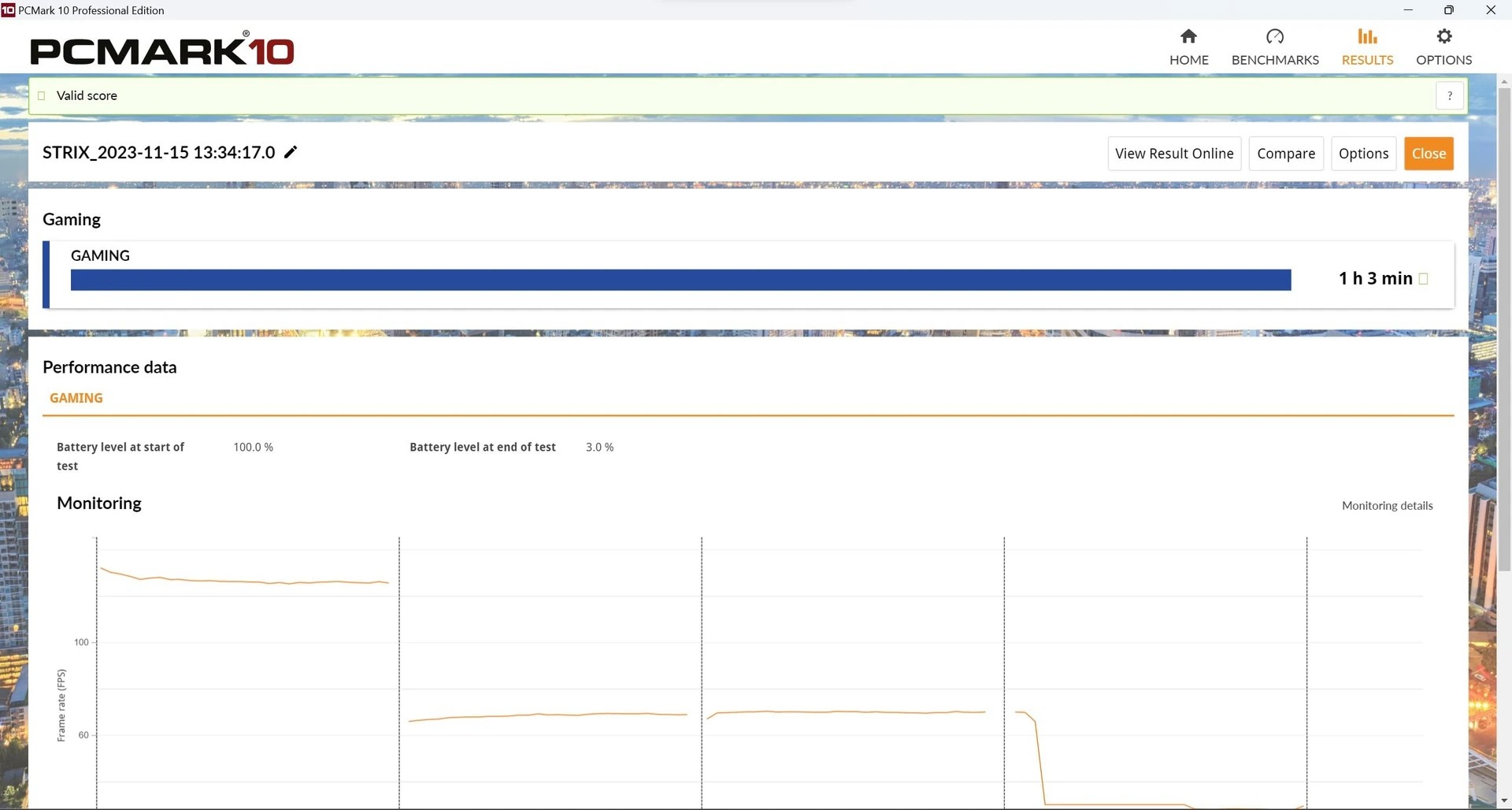The height and width of the screenshot is (810, 1512).
Task: Open the Options button beside Compare
Action: [1363, 154]
